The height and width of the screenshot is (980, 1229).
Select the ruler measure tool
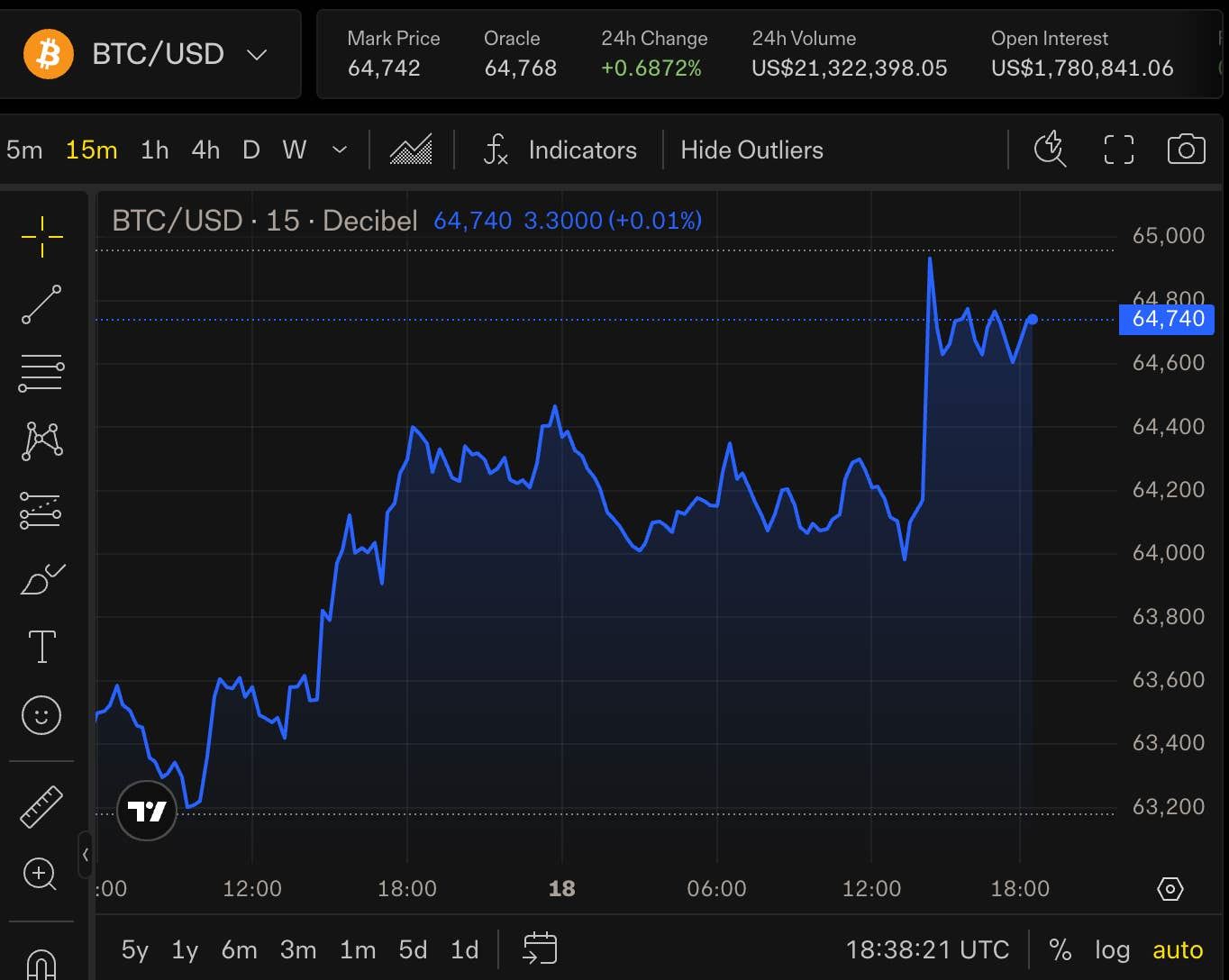tap(41, 807)
